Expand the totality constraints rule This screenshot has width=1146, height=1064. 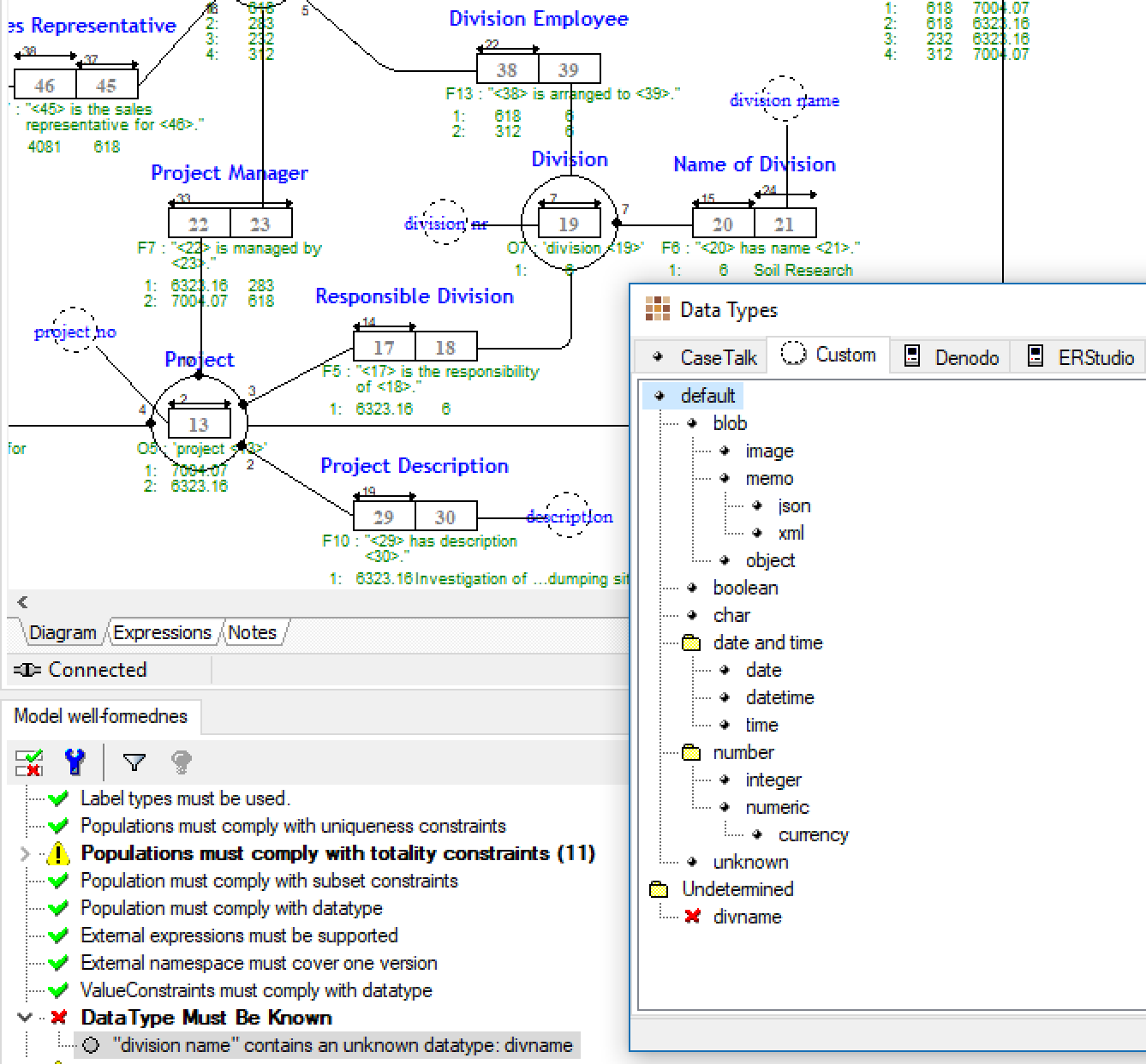25,853
